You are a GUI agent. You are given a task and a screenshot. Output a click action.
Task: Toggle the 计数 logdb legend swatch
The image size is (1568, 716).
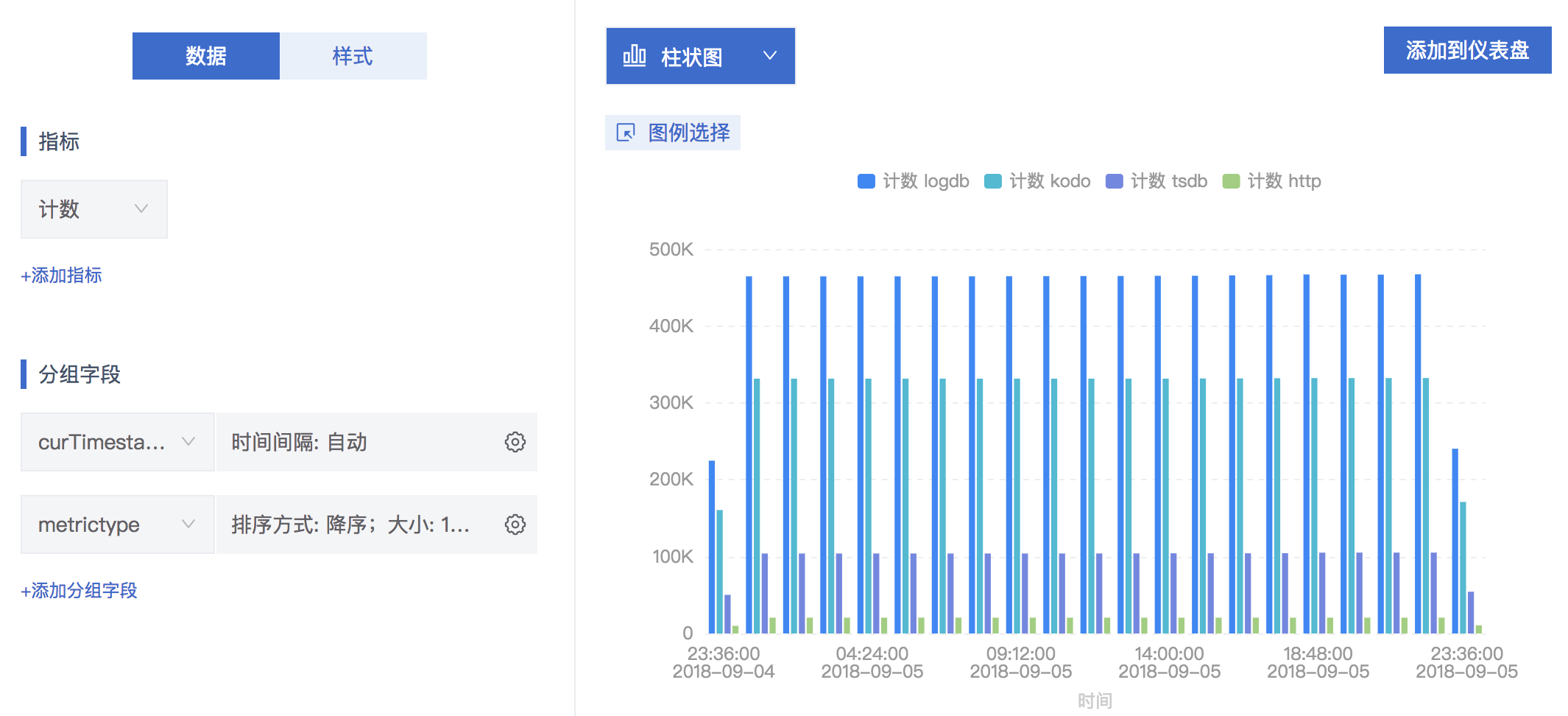tap(866, 181)
